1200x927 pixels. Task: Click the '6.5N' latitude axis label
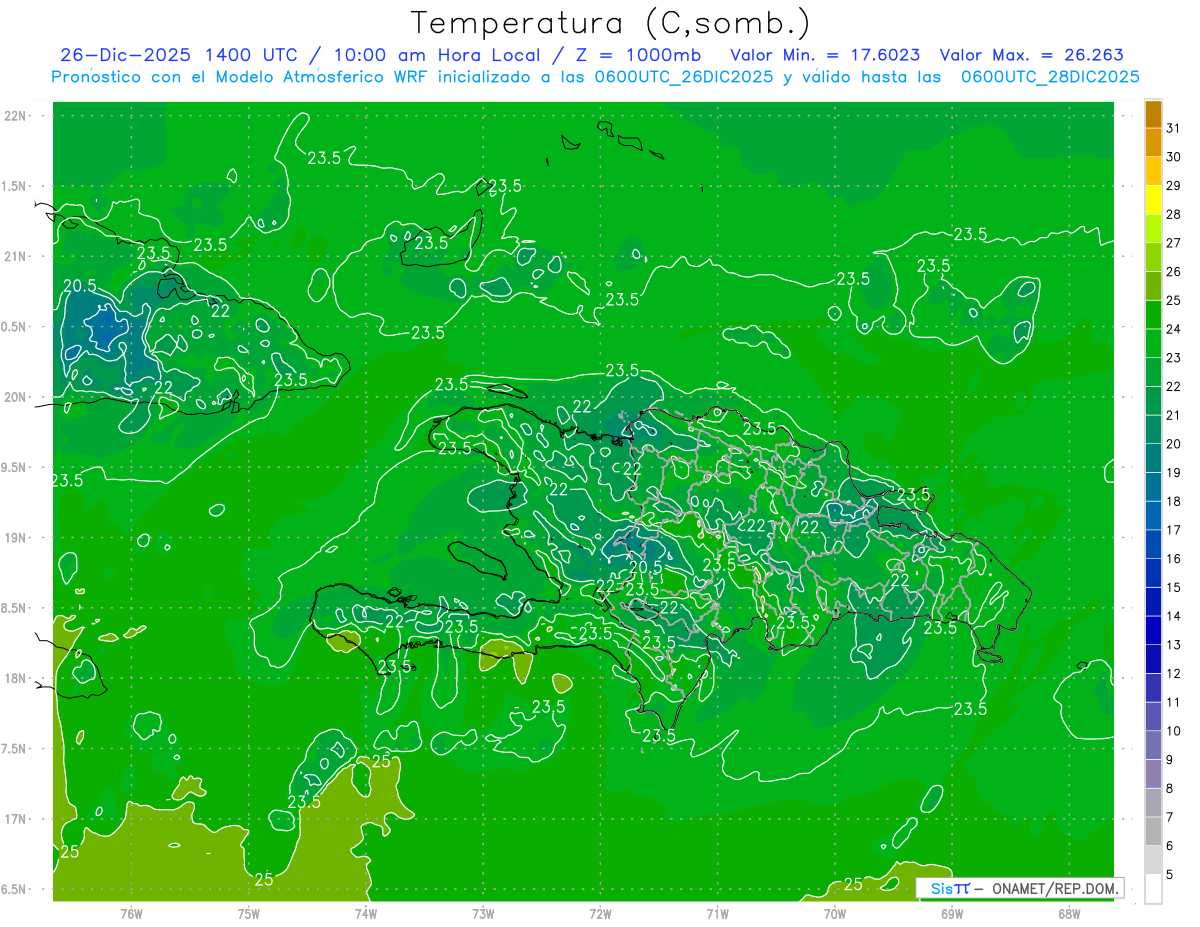[x=14, y=889]
